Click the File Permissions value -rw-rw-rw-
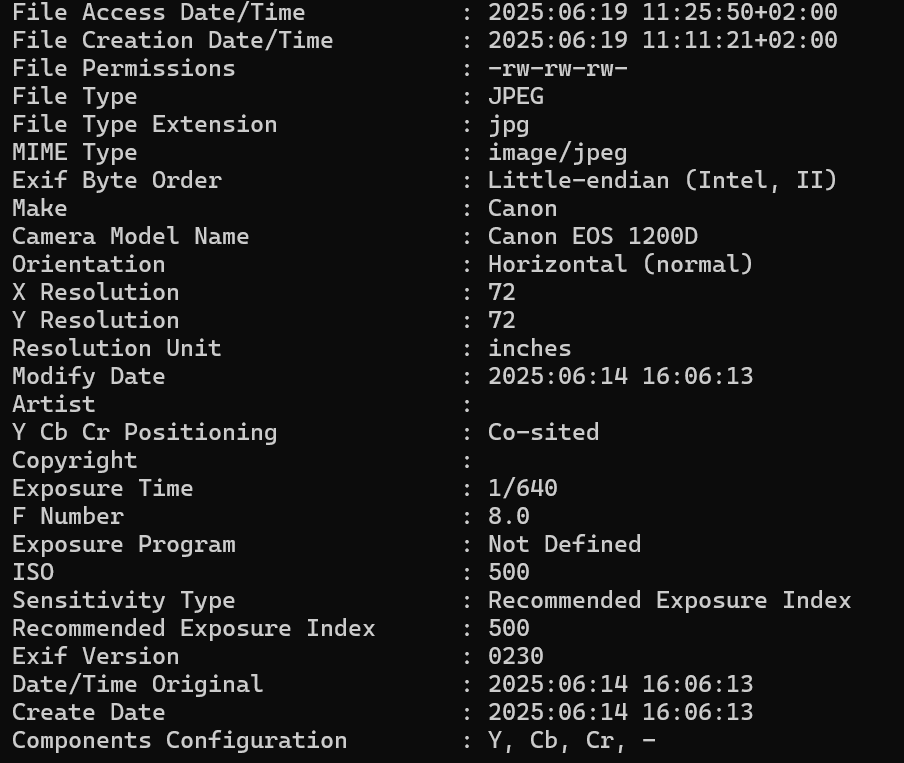This screenshot has width=904, height=763. pos(558,69)
